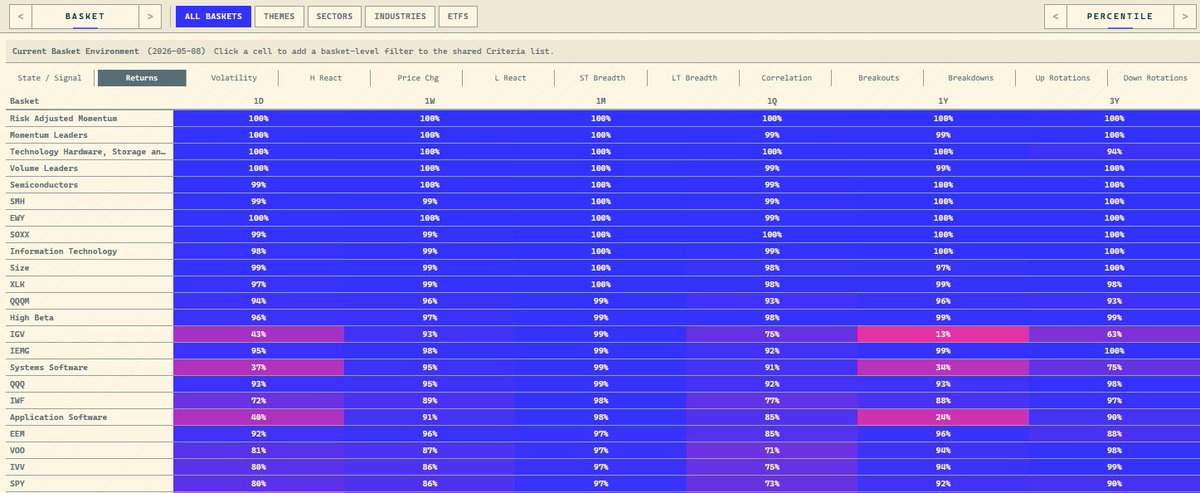
Task: Click the Systems Software 1Y cell 34%
Action: pyautogui.click(x=943, y=368)
